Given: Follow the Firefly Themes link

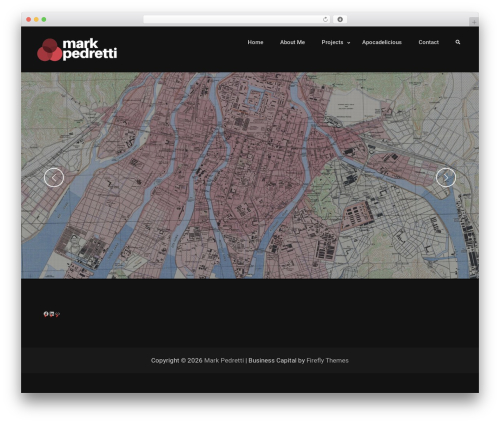Looking at the screenshot, I should coord(327,361).
